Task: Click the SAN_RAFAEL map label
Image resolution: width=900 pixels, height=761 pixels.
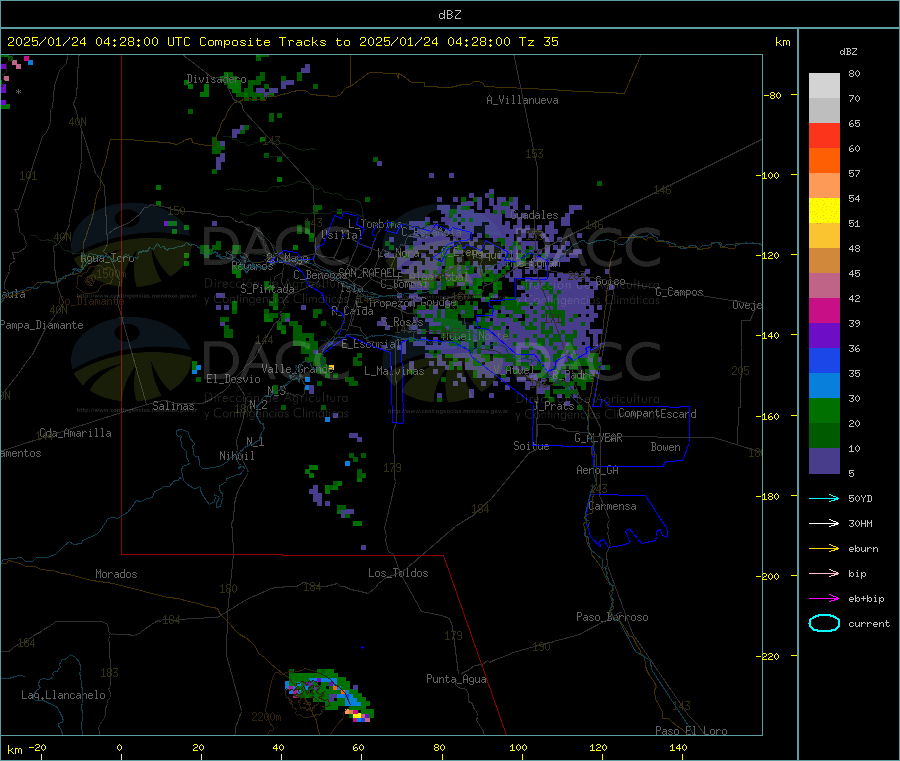Action: click(x=370, y=272)
